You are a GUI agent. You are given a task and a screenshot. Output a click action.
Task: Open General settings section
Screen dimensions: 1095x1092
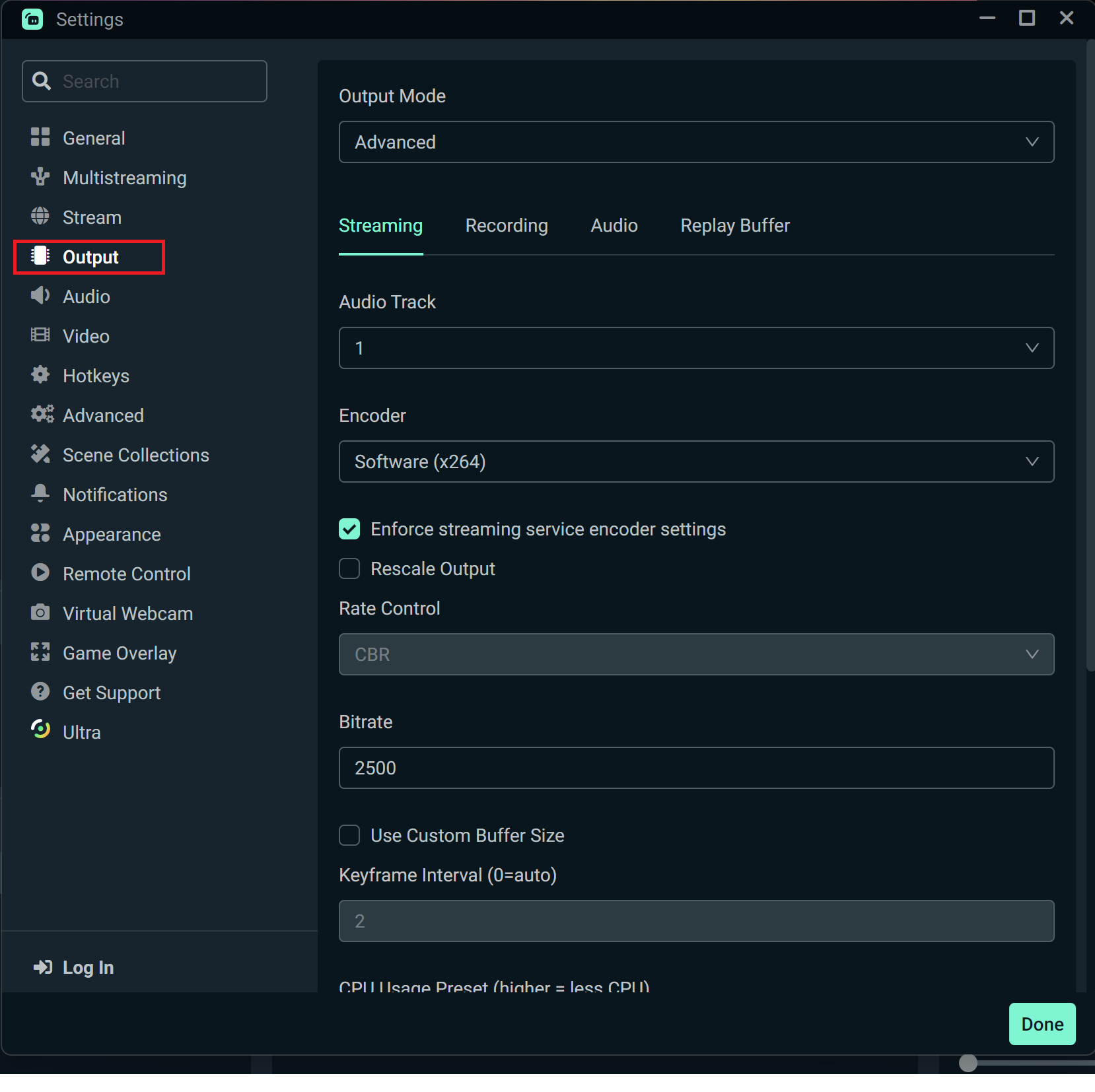[94, 138]
